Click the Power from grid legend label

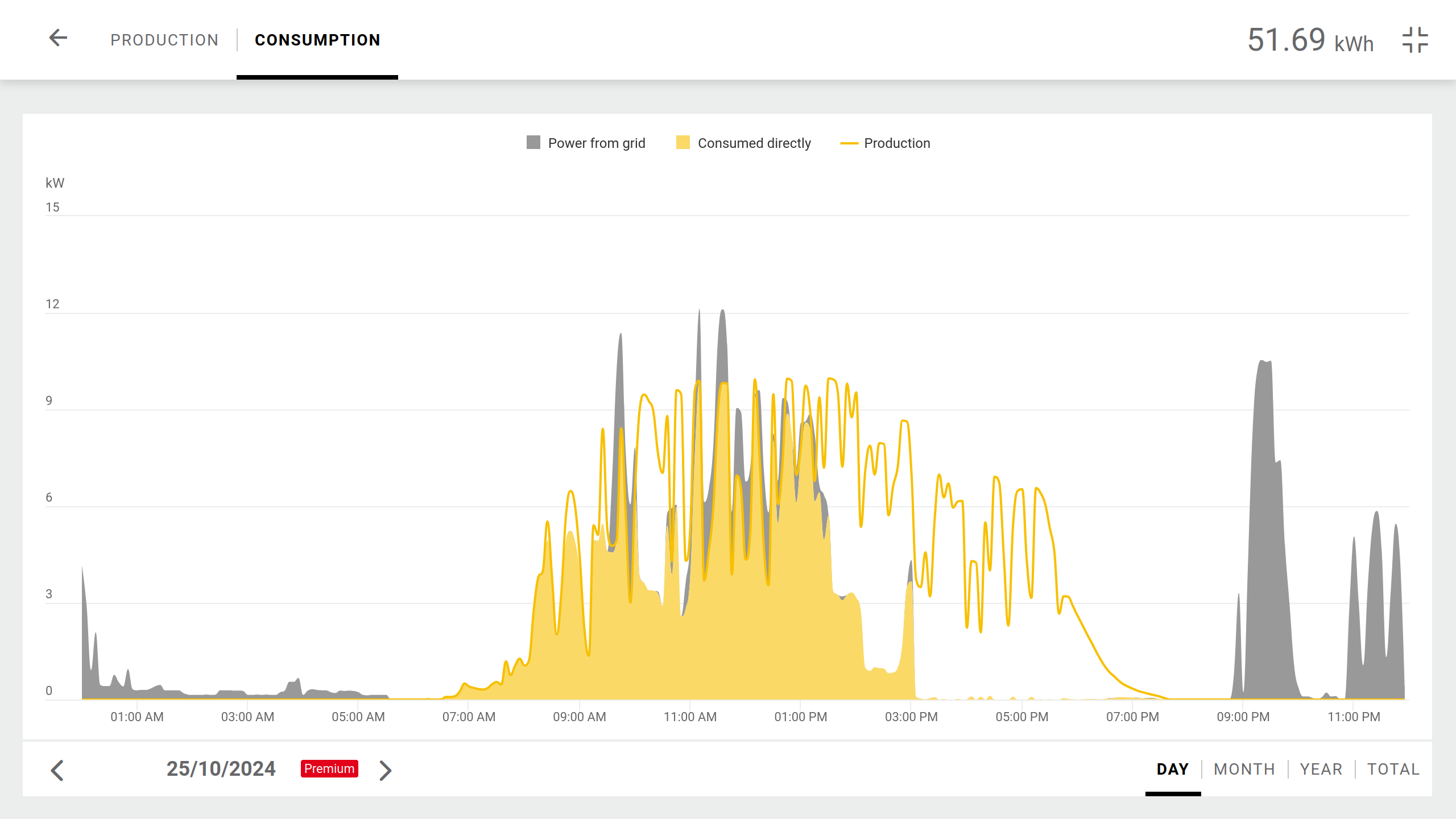click(x=597, y=143)
